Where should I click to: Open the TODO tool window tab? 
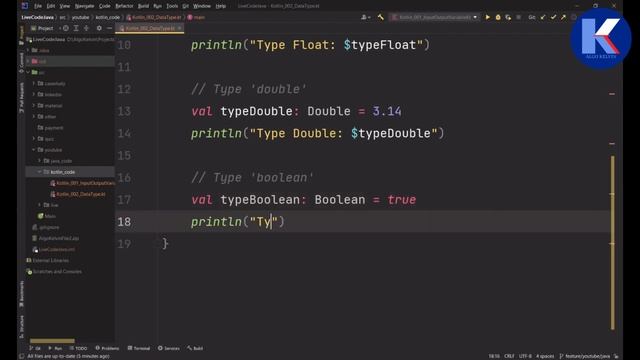tap(78, 348)
